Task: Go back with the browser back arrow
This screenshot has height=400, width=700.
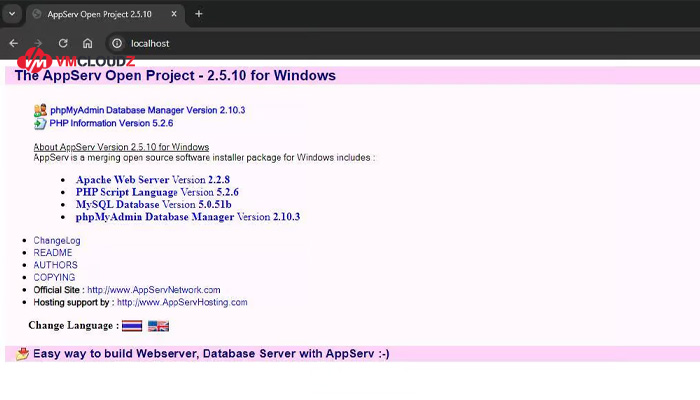Action: tap(14, 43)
